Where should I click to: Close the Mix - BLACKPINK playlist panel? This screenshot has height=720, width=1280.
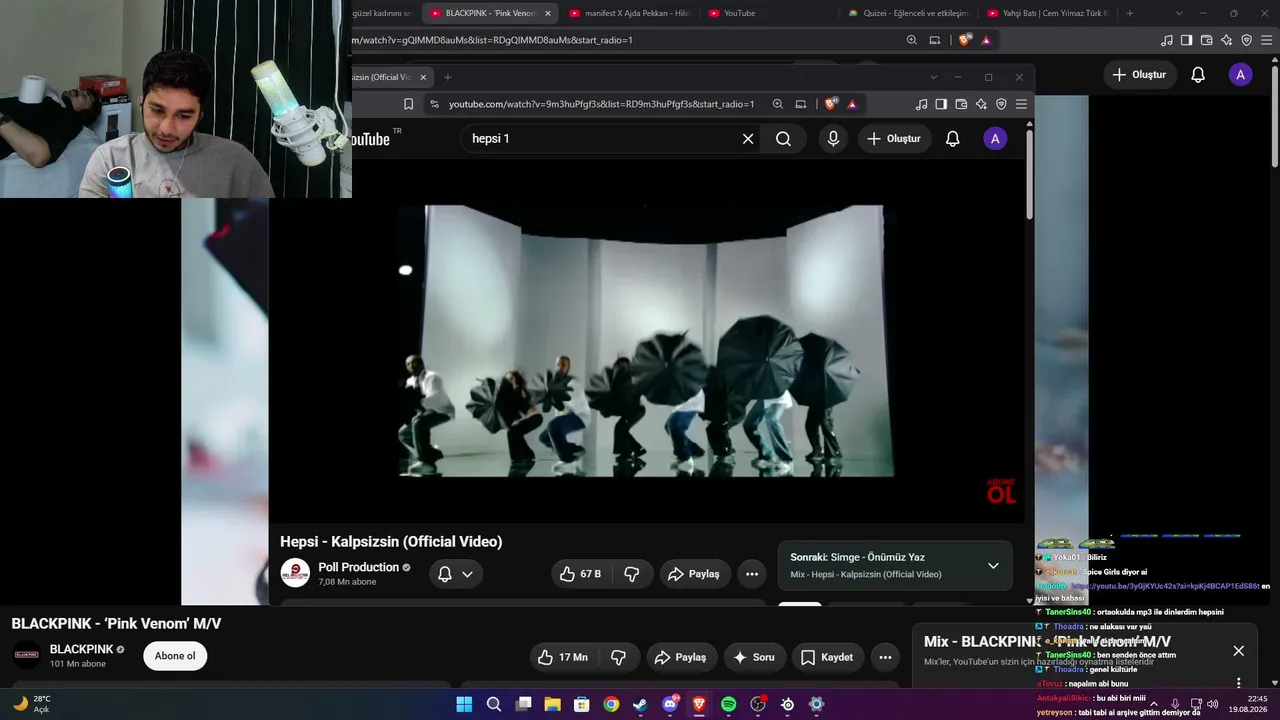pos(1239,651)
